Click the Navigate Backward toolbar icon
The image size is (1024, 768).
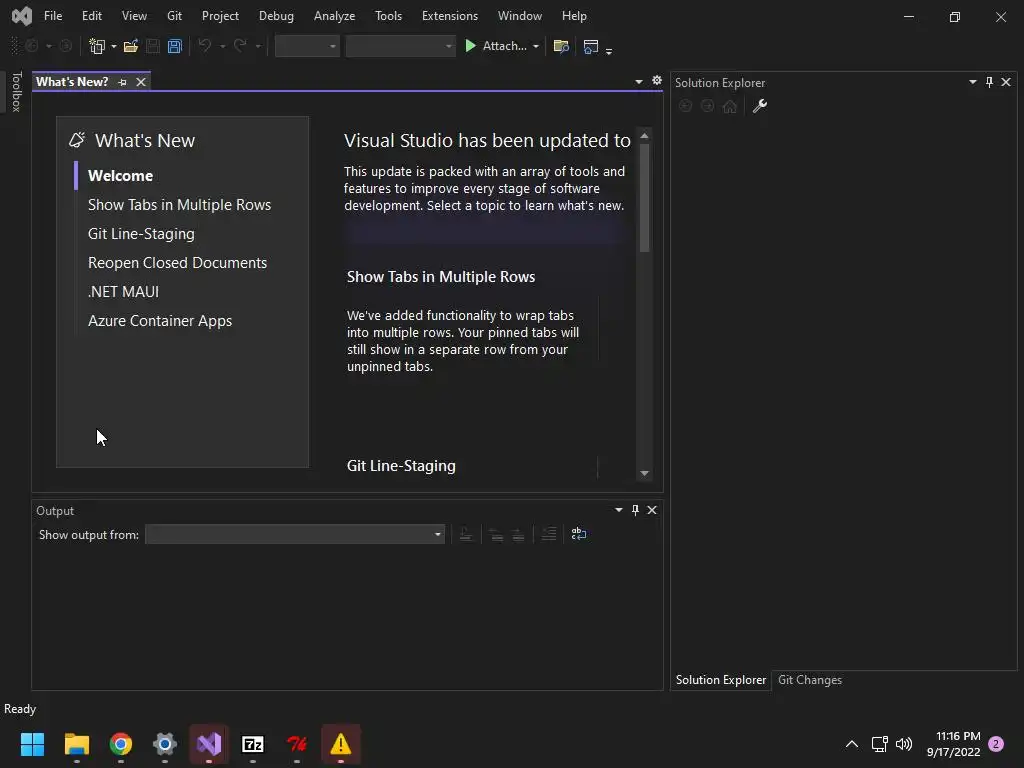[x=31, y=46]
